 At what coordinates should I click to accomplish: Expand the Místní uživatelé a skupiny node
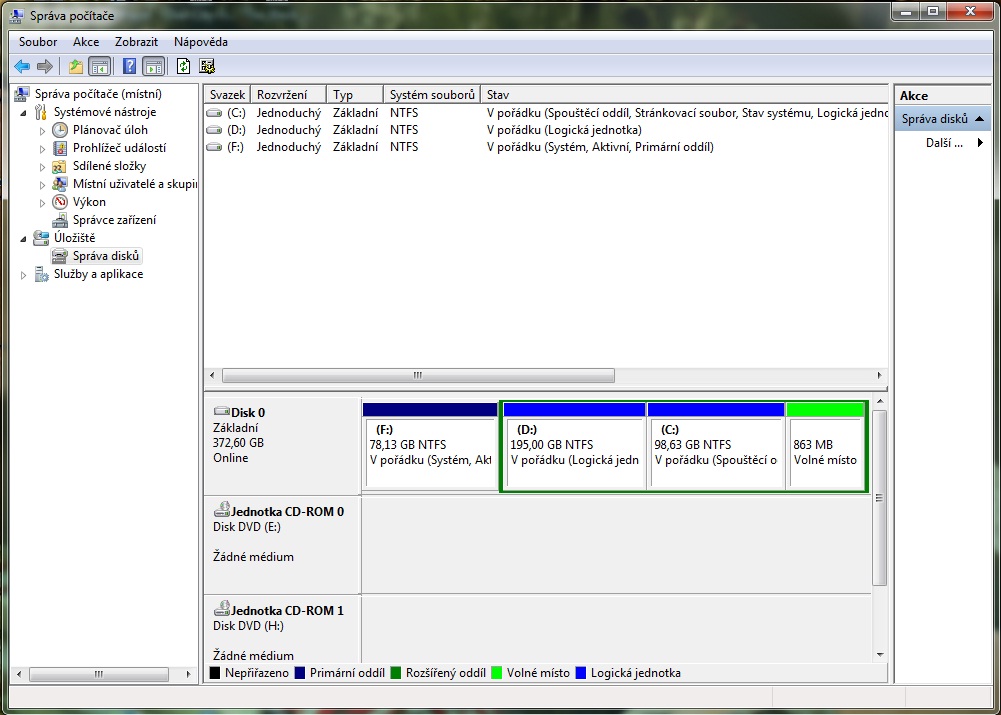43,184
